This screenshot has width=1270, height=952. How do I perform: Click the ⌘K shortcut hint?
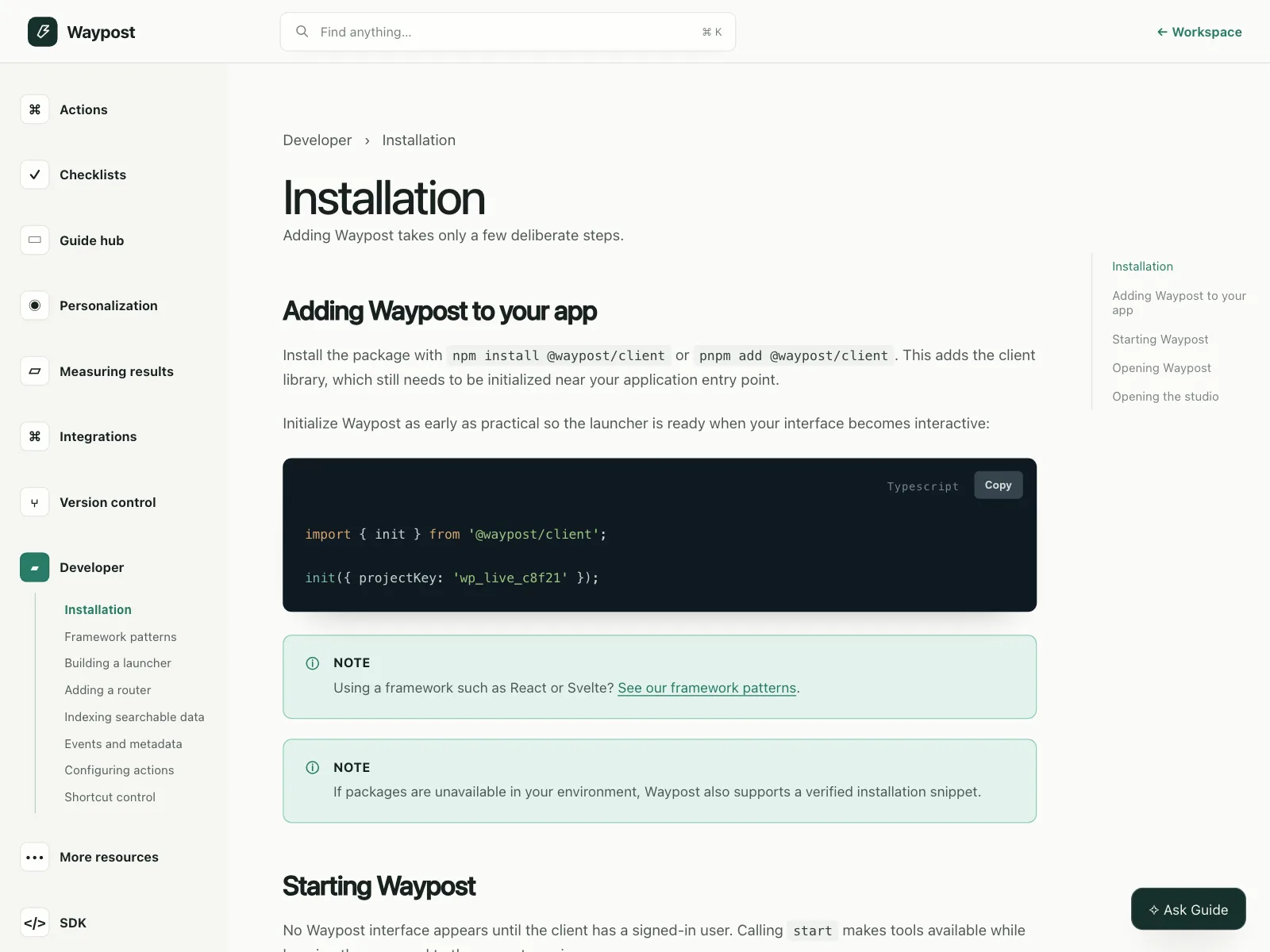coord(712,32)
